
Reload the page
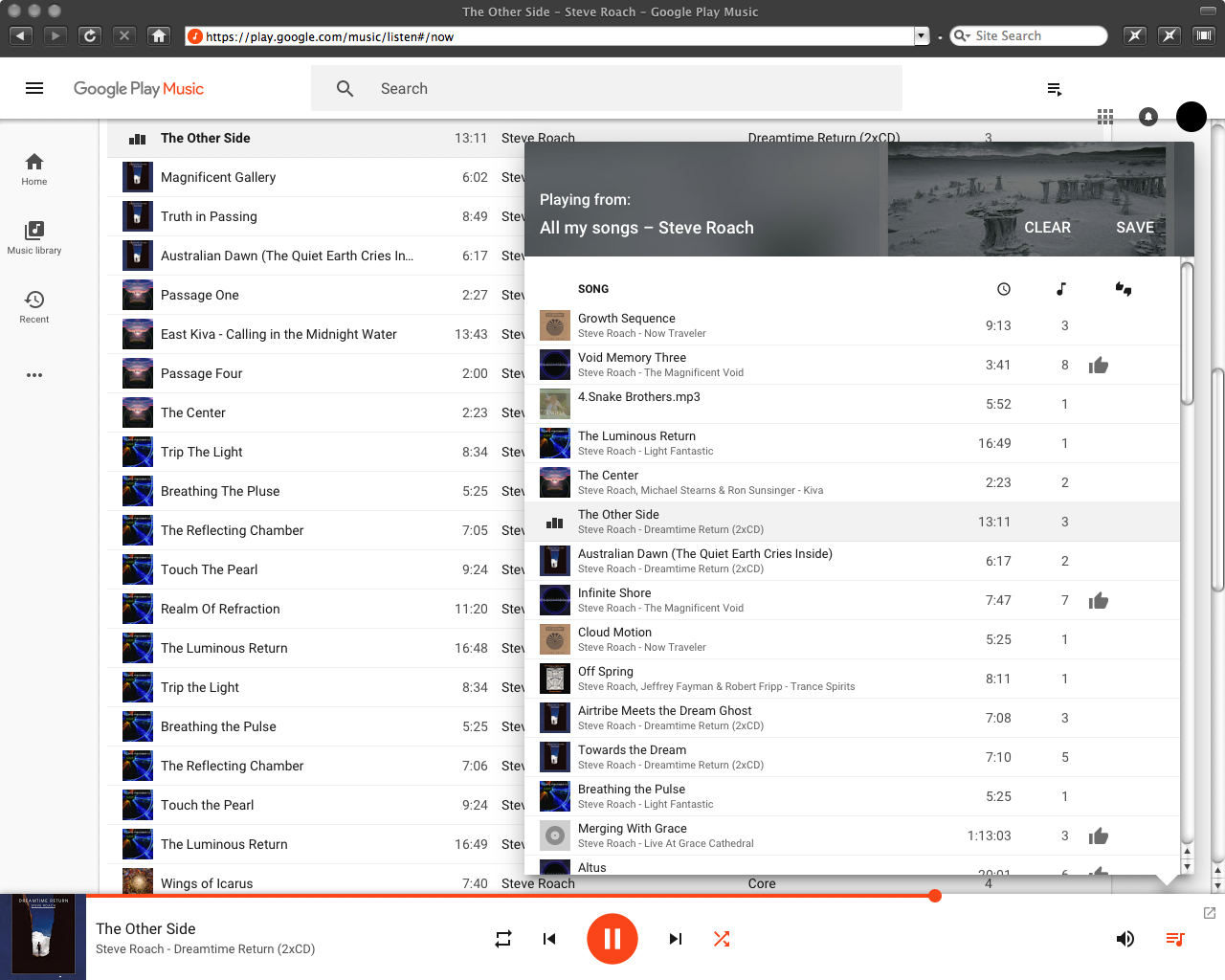[90, 35]
